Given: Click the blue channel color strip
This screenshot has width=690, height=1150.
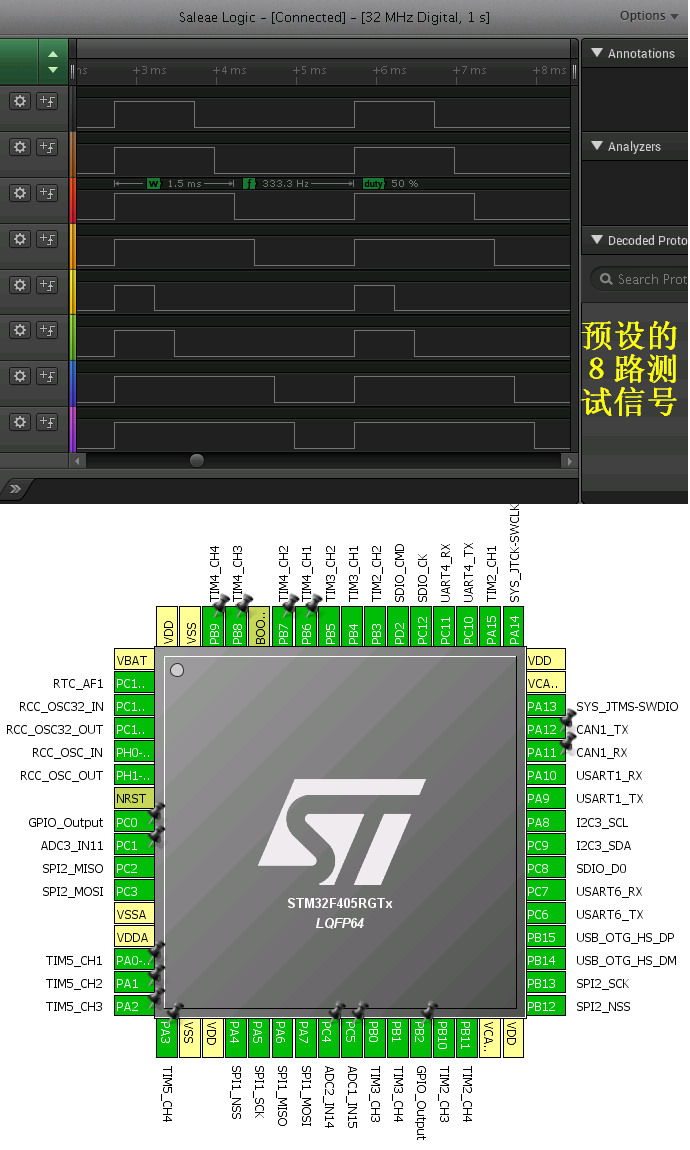Looking at the screenshot, I should click(x=73, y=384).
